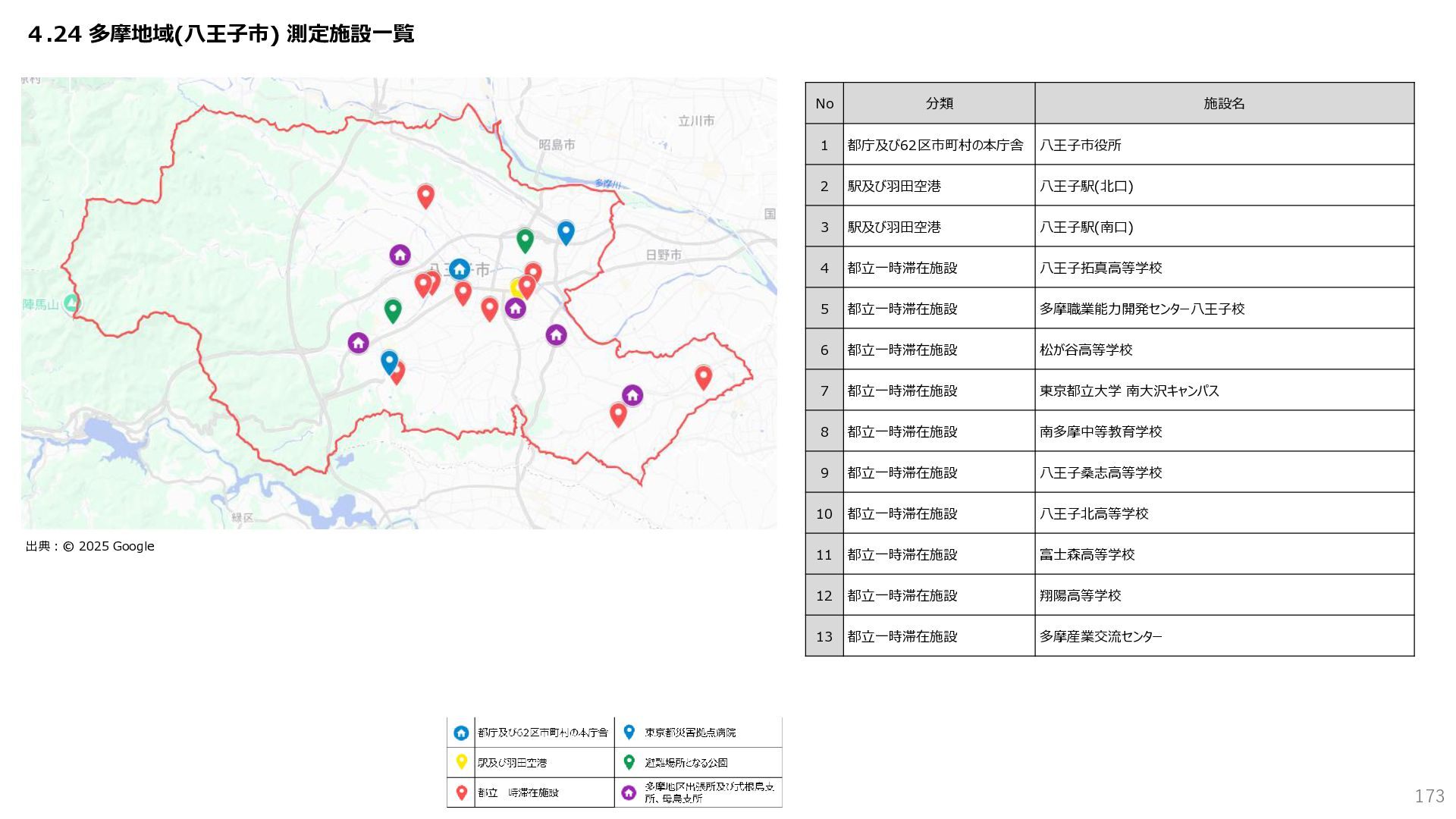The width and height of the screenshot is (1456, 819).
Task: Click the 施設名 column header
Action: click(1224, 104)
